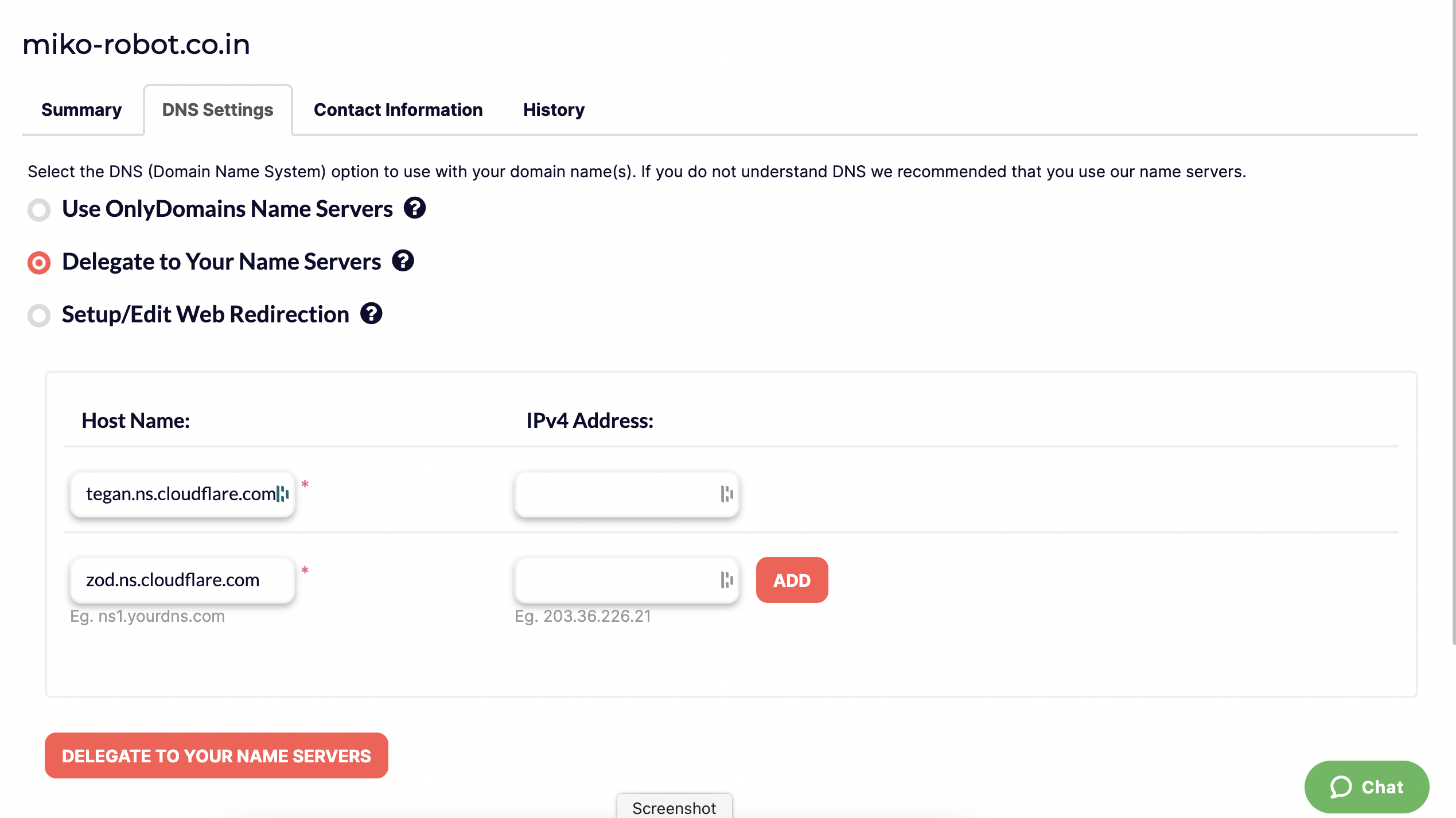
Task: Click autofill icon in tegan.ns.cloudflare.com field
Action: tap(282, 494)
